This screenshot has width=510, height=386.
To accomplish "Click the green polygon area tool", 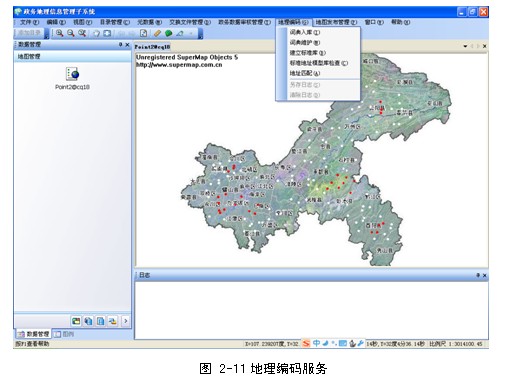I will [x=169, y=33].
